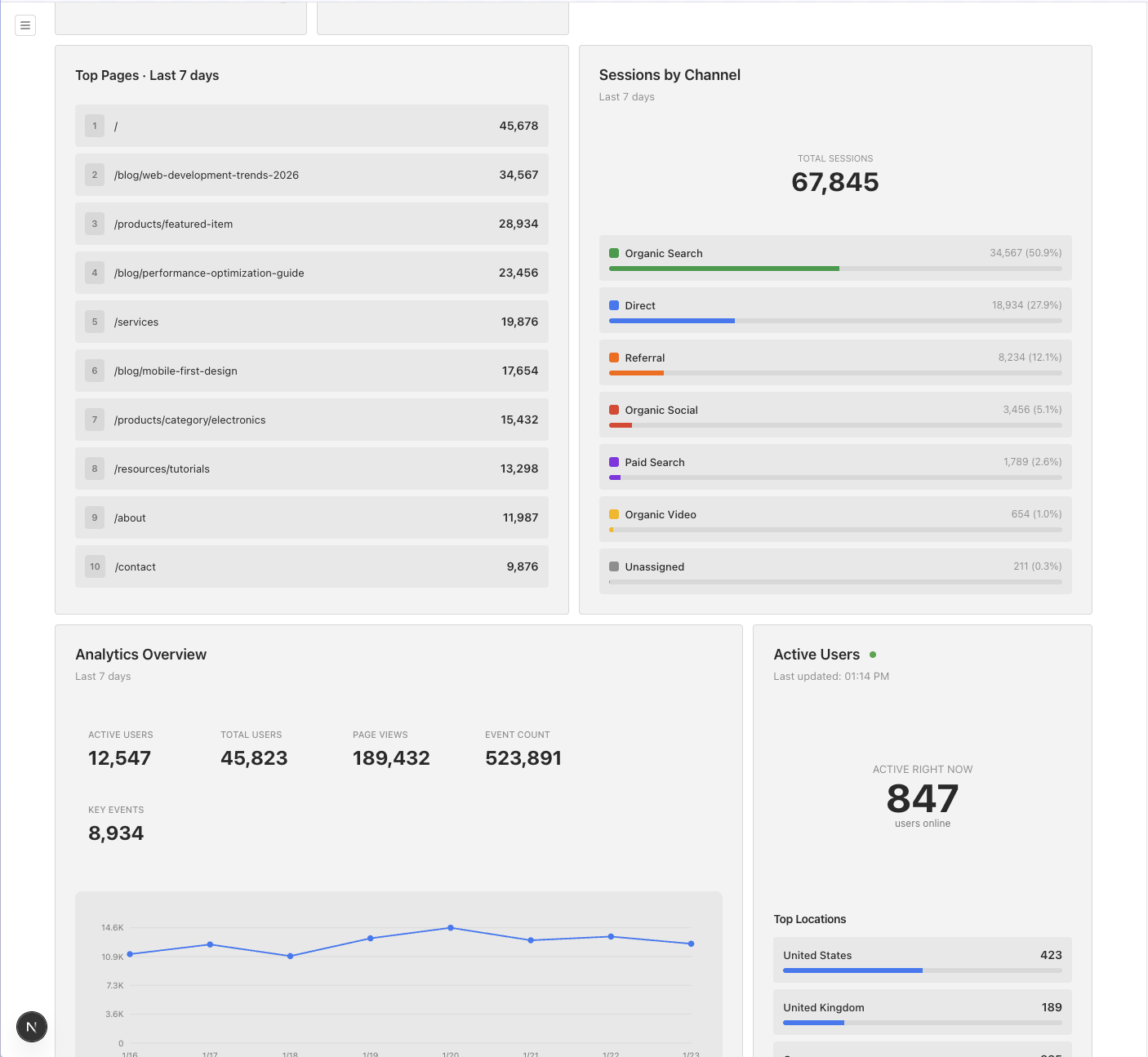Click the /about page path

[131, 517]
